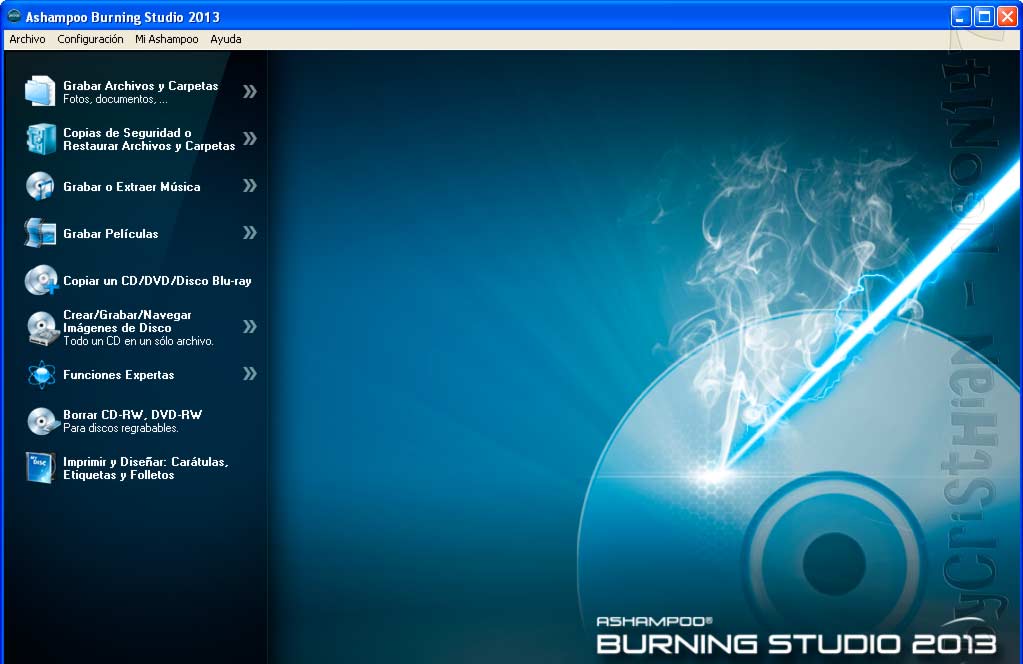Click 'Fotos, documentos, ...' subtitle
Screen dimensions: 1023x664
115,99
